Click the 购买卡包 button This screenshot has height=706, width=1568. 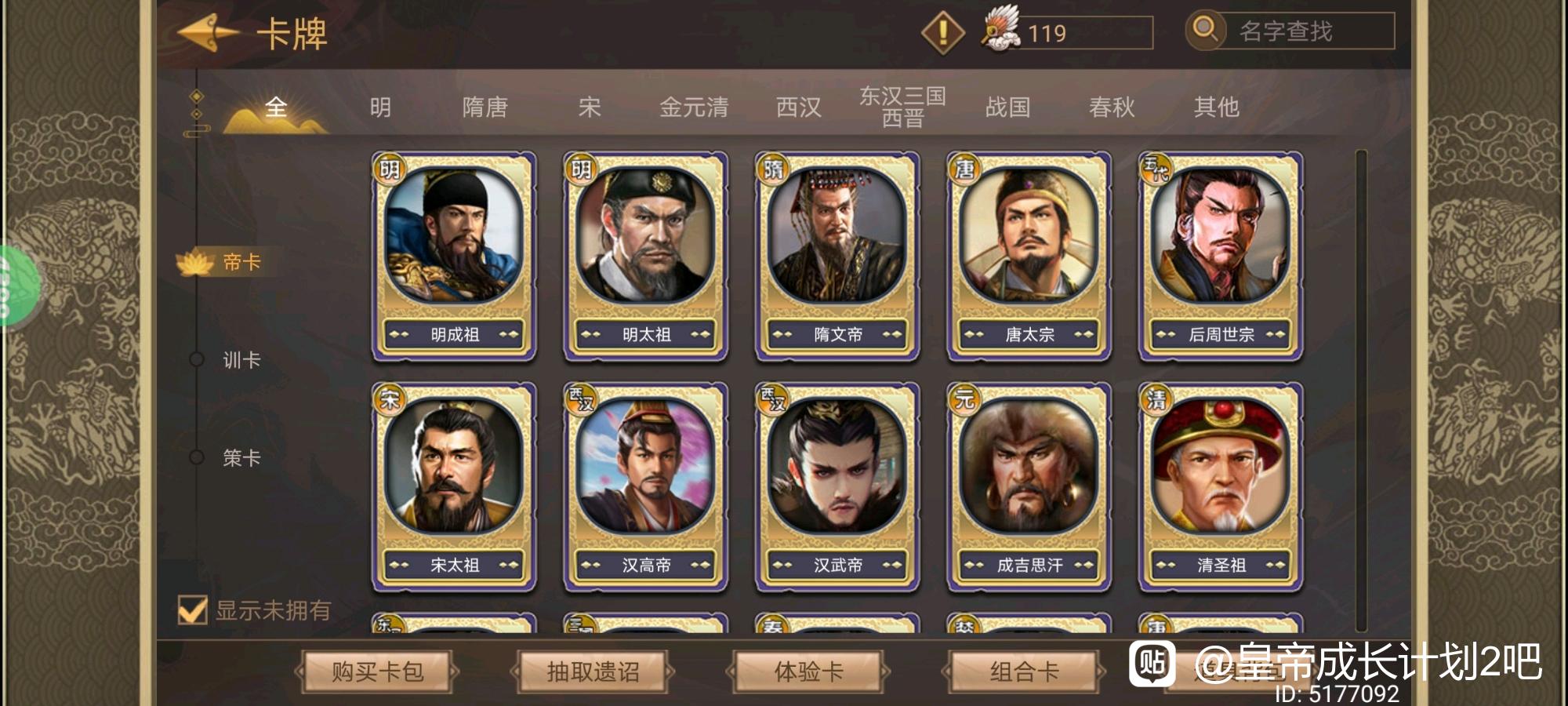point(377,671)
